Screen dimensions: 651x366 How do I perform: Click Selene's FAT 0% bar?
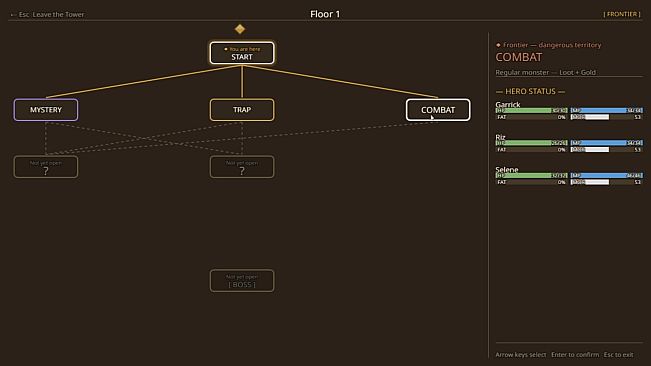(x=531, y=182)
